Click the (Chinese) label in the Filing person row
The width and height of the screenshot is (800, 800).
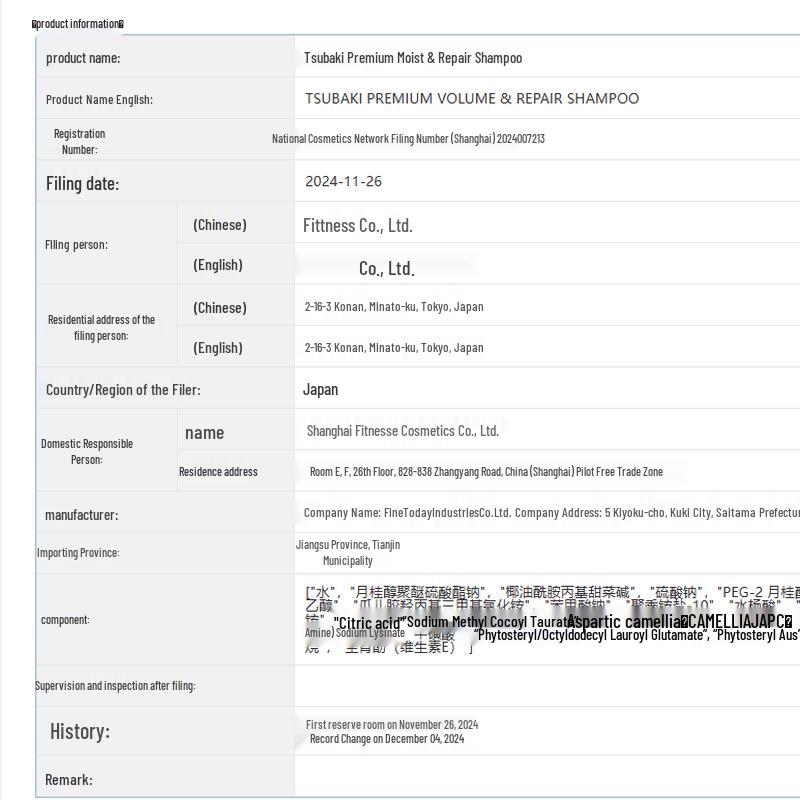219,225
